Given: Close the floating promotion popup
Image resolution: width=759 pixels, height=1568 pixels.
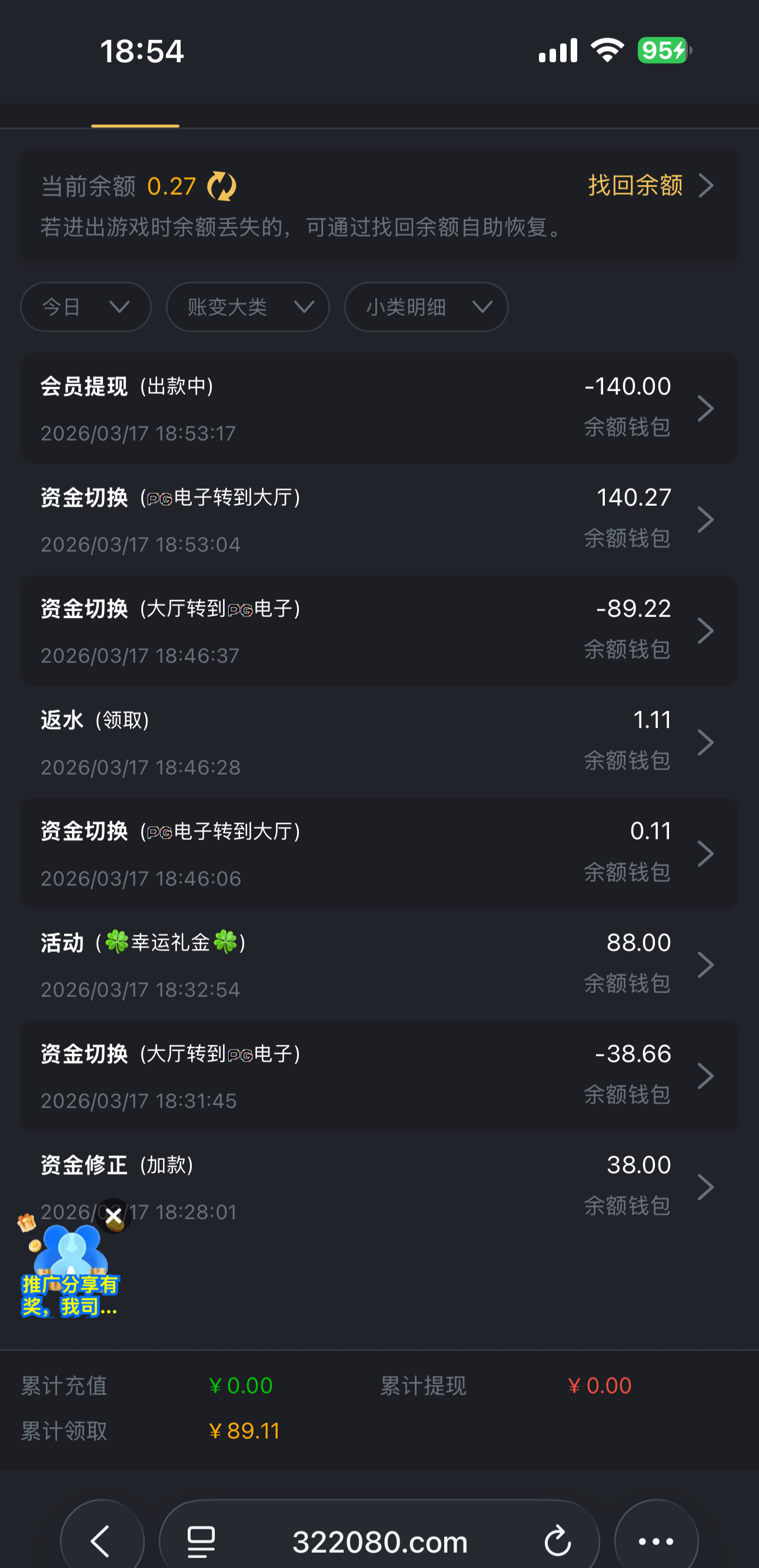Looking at the screenshot, I should (x=114, y=1216).
